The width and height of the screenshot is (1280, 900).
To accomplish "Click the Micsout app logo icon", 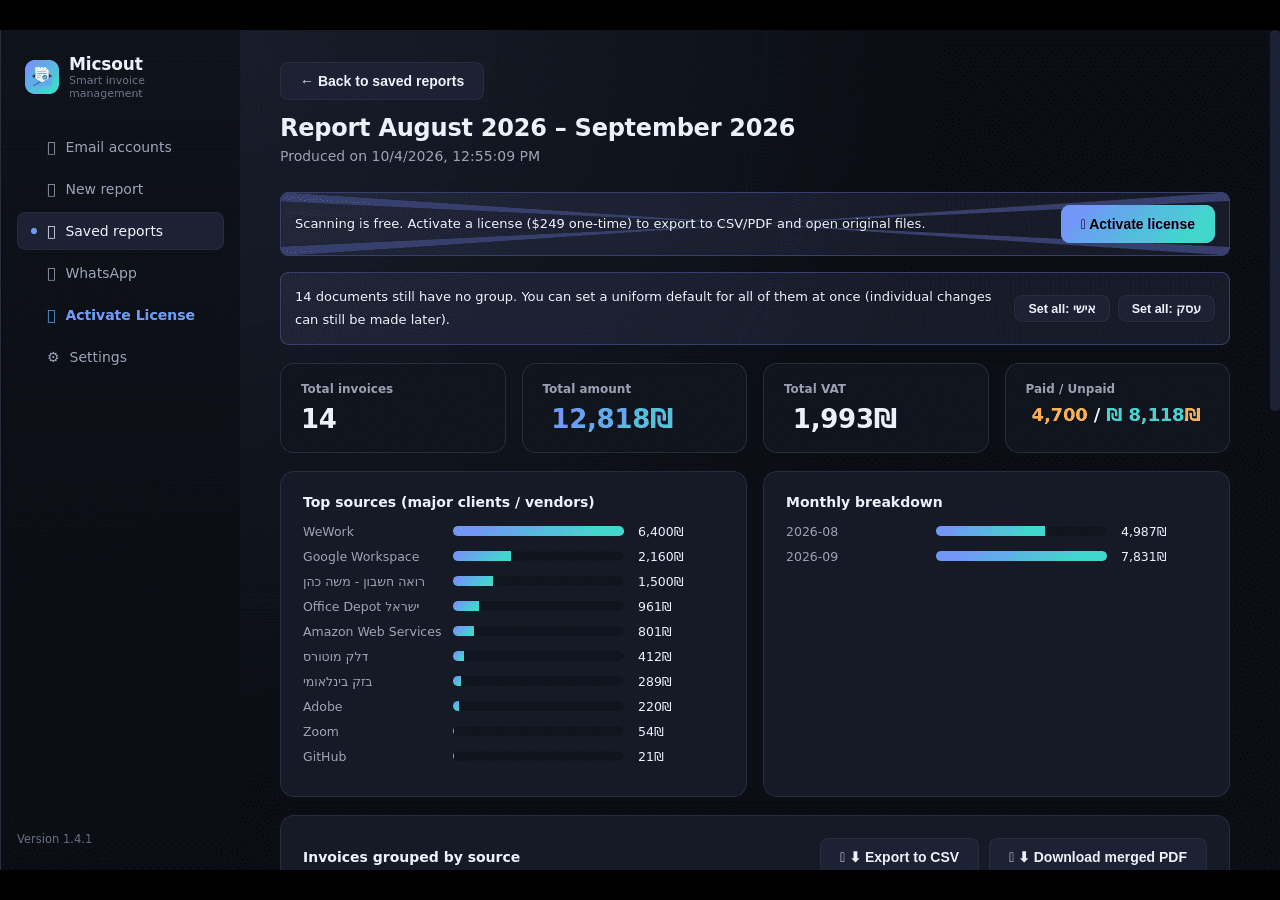I will (x=42, y=77).
